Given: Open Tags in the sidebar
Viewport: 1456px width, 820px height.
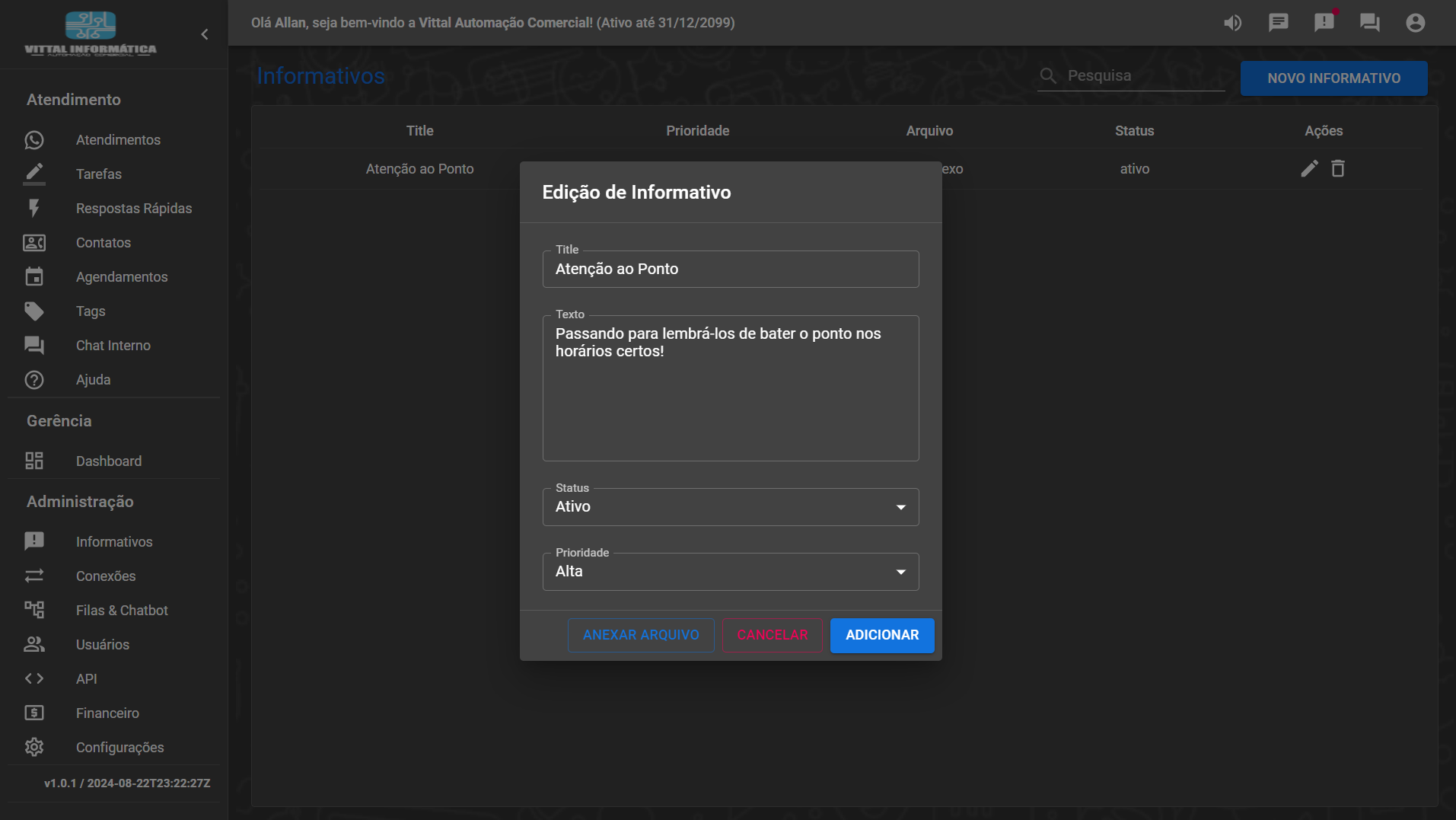Looking at the screenshot, I should [91, 311].
